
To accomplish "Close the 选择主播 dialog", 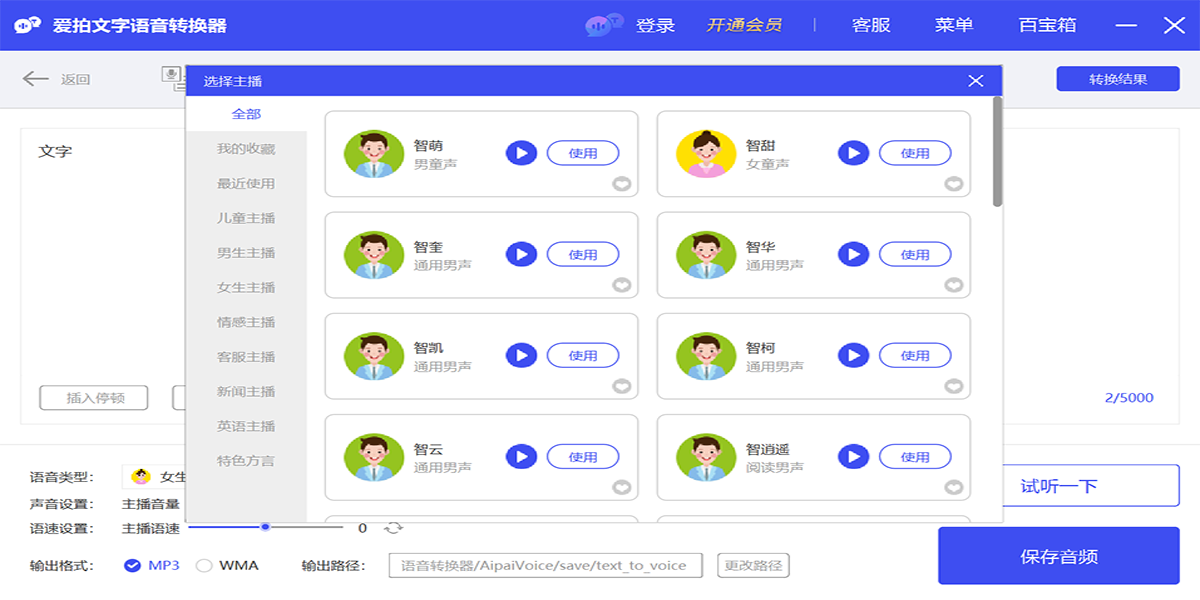I will [x=976, y=81].
